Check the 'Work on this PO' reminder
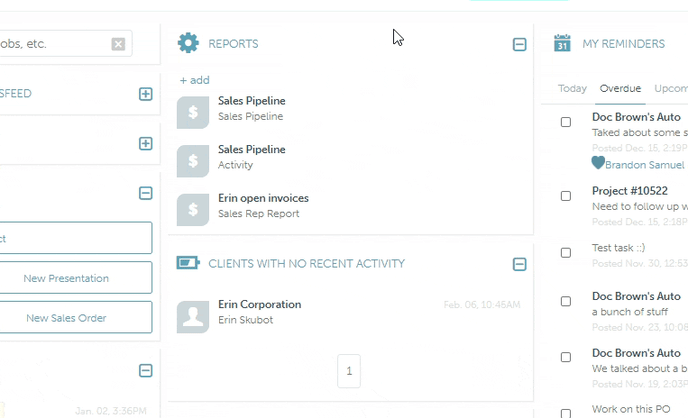Screen dimensions: 688x418 coord(566,413)
